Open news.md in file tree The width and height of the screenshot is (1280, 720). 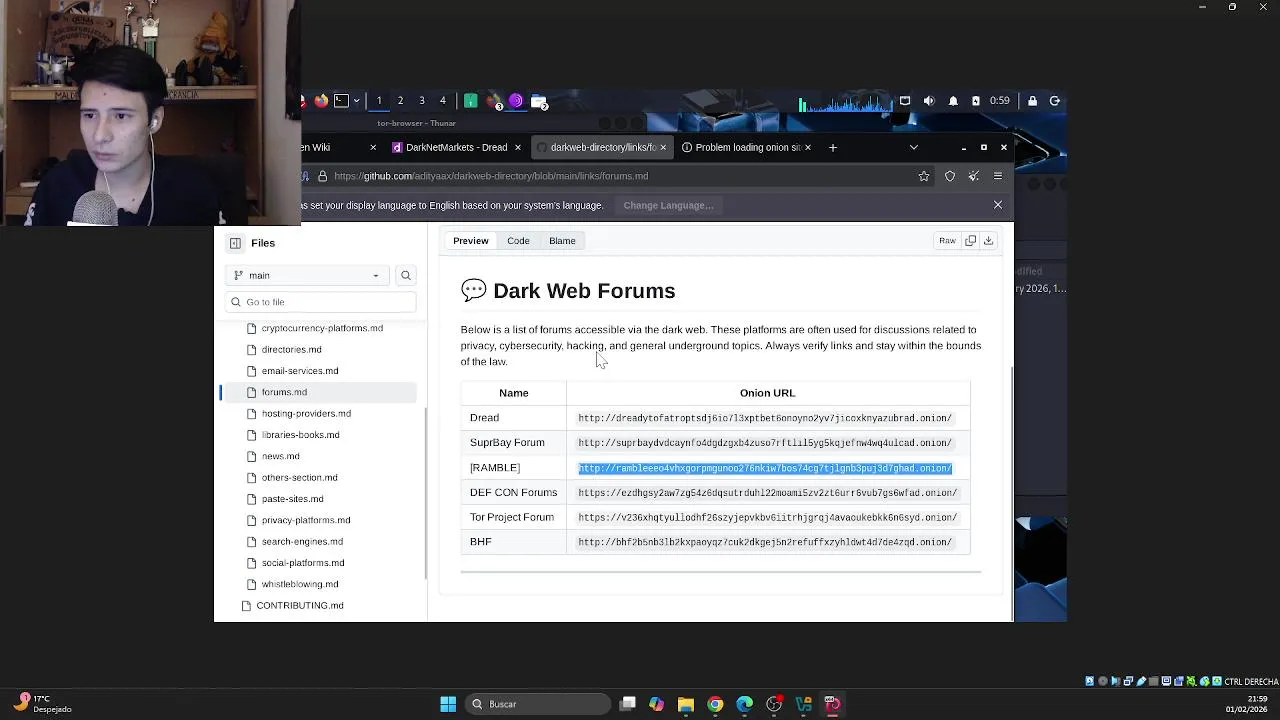pos(280,456)
